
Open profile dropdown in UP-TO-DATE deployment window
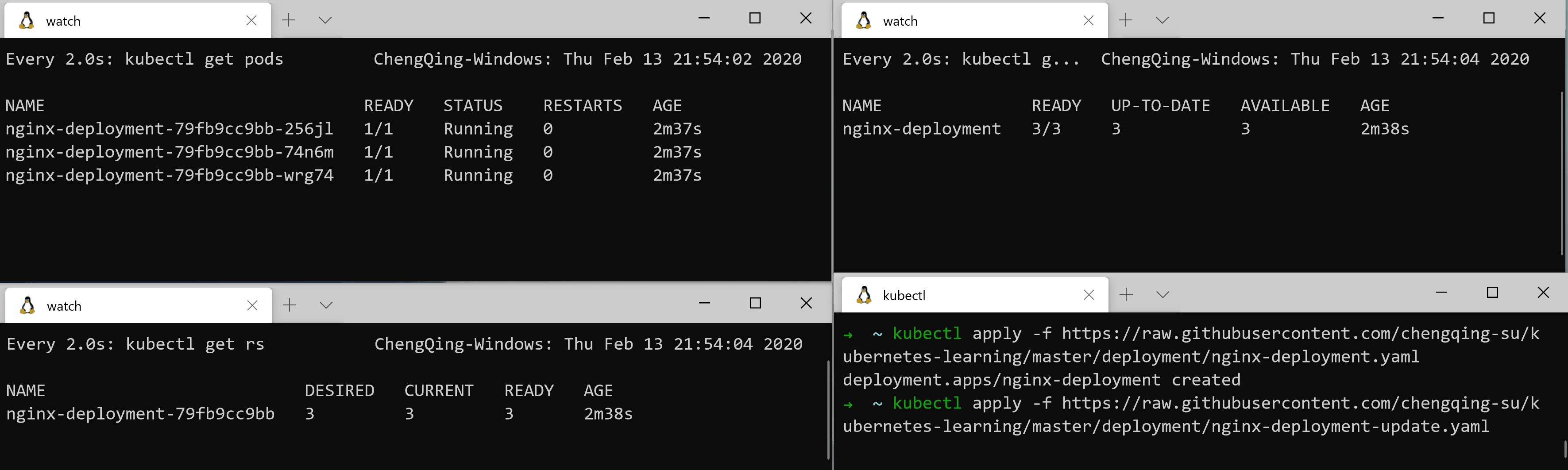pos(1162,20)
